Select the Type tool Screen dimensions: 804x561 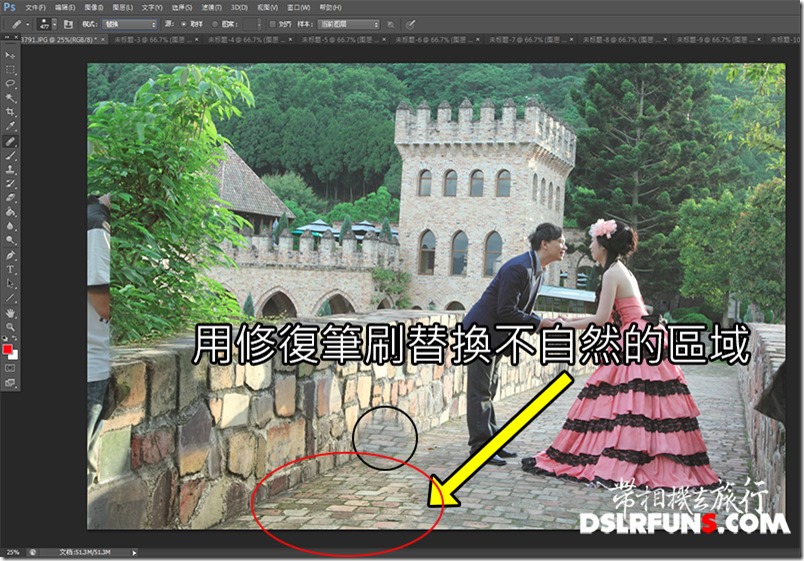coord(10,270)
